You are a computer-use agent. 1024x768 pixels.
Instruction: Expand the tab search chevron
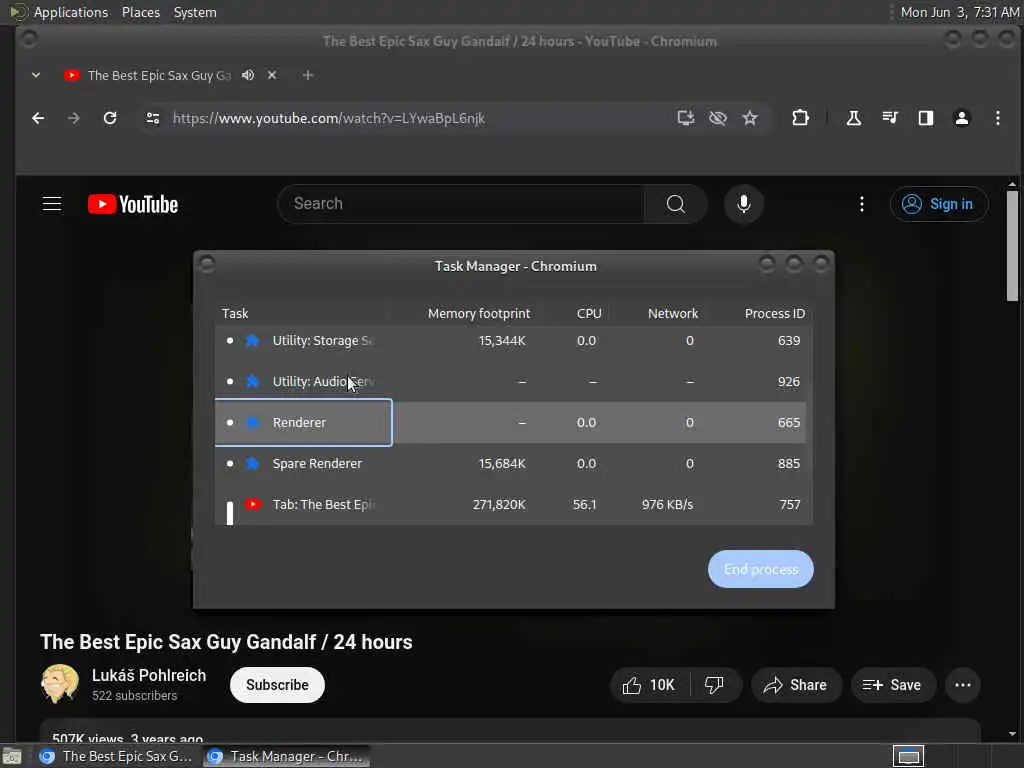[x=36, y=75]
